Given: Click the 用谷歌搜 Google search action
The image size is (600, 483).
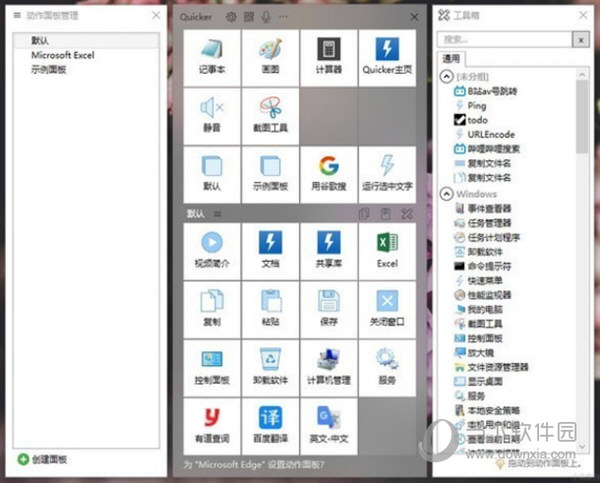Looking at the screenshot, I should (x=329, y=175).
